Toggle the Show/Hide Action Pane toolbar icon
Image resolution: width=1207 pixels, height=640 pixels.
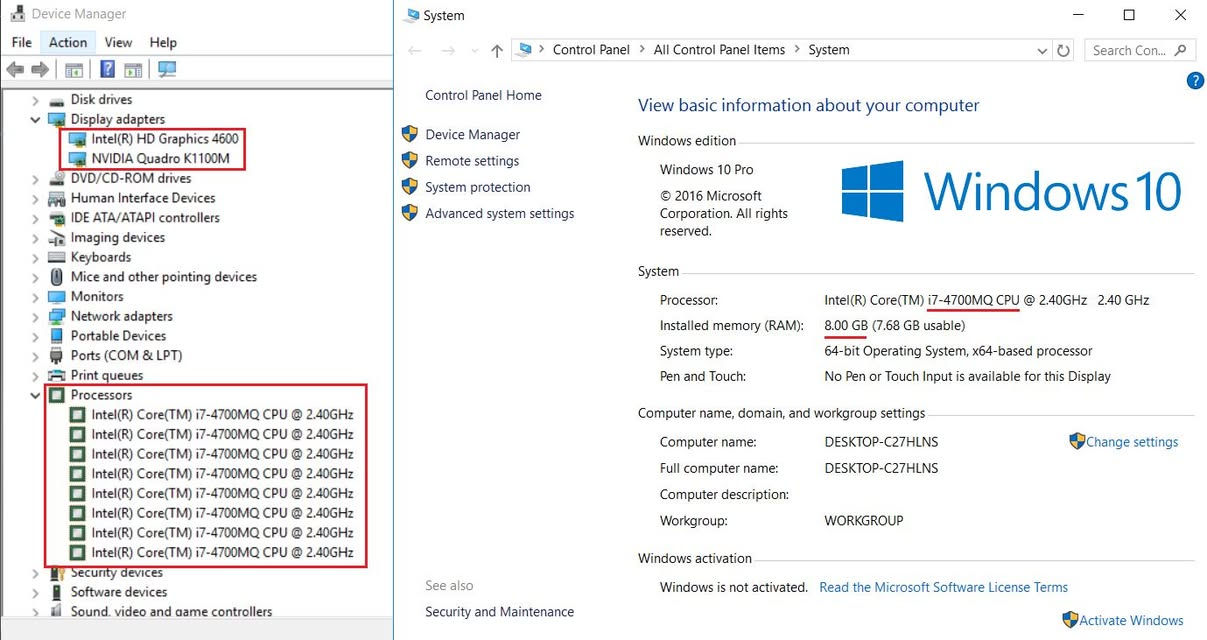[133, 69]
